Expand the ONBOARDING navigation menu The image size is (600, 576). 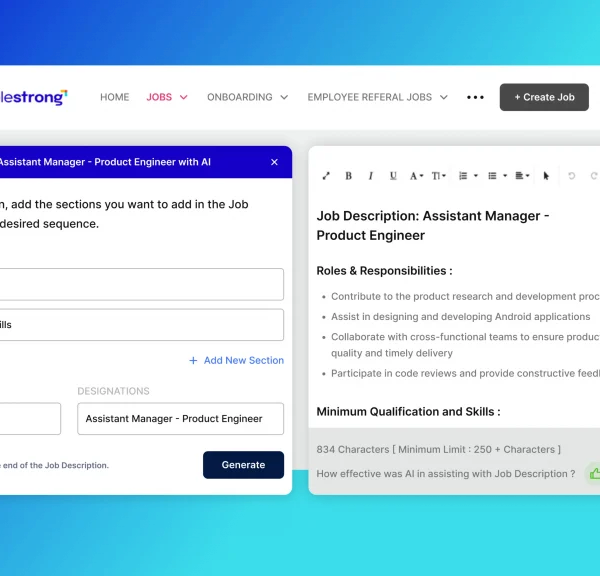click(247, 97)
